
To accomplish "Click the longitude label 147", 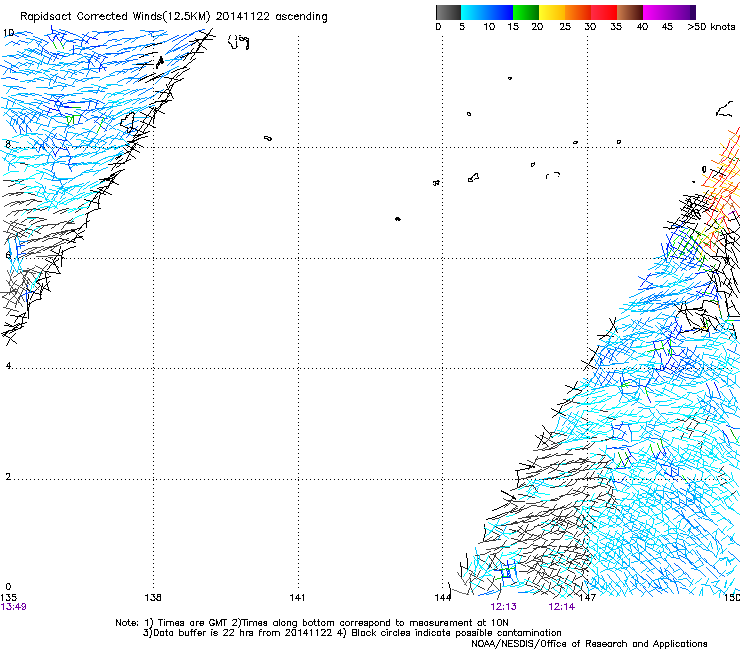I will click(588, 598).
